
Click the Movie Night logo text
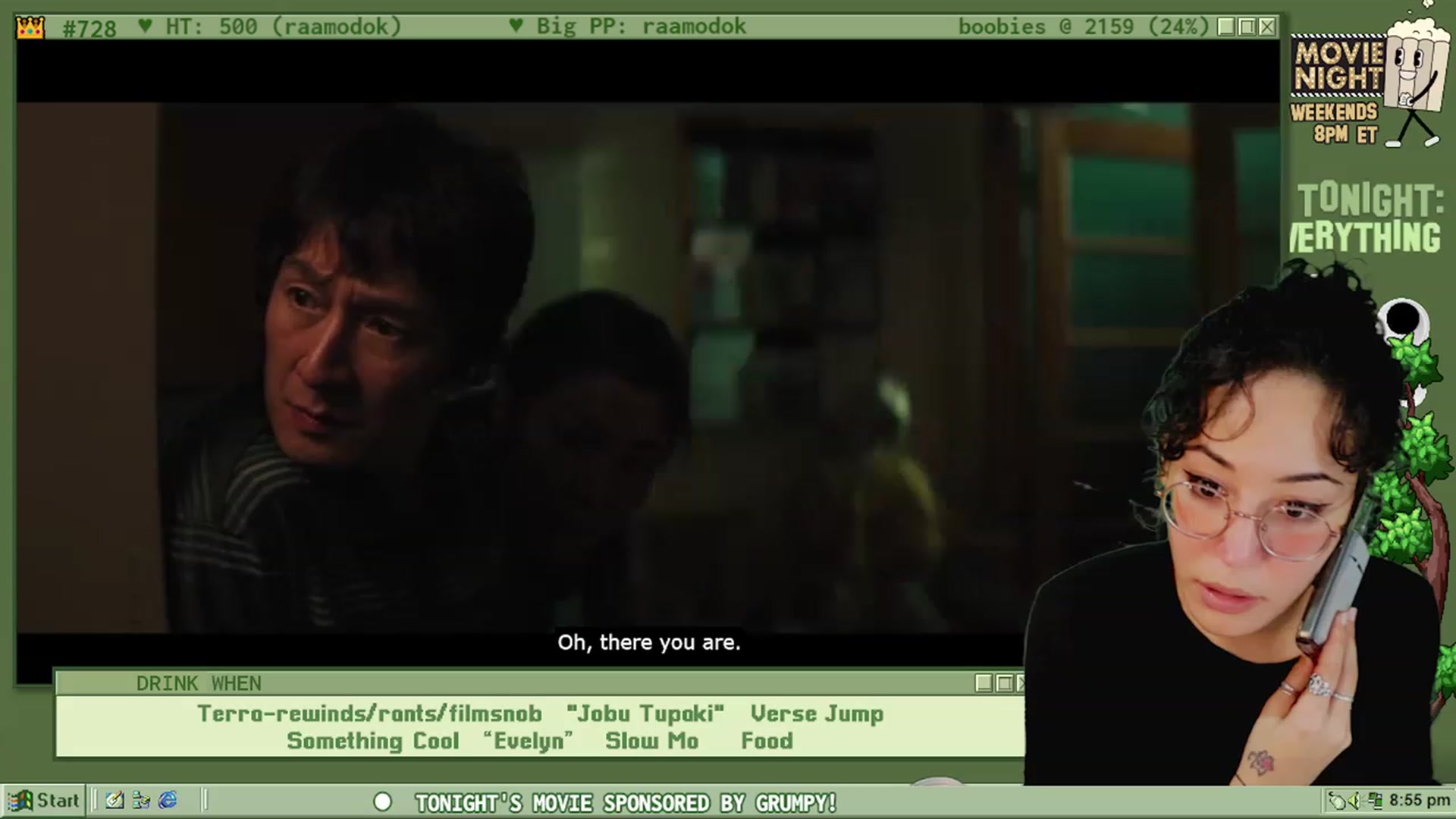(1338, 65)
